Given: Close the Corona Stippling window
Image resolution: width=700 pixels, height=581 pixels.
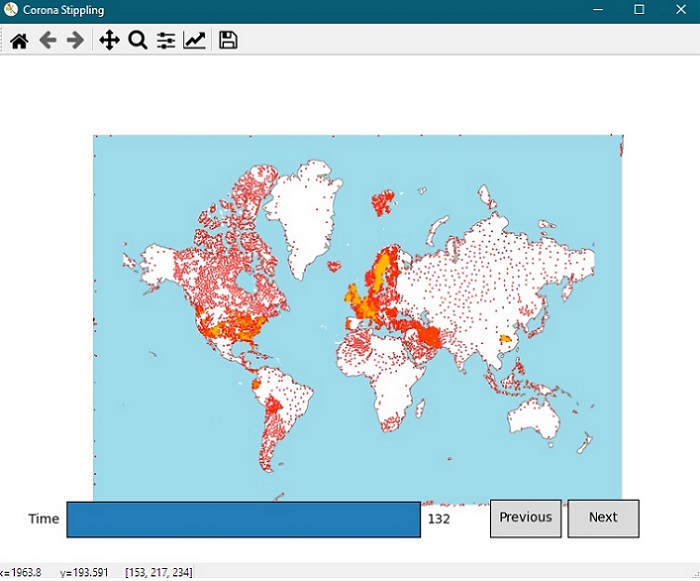Looking at the screenshot, I should click(681, 9).
